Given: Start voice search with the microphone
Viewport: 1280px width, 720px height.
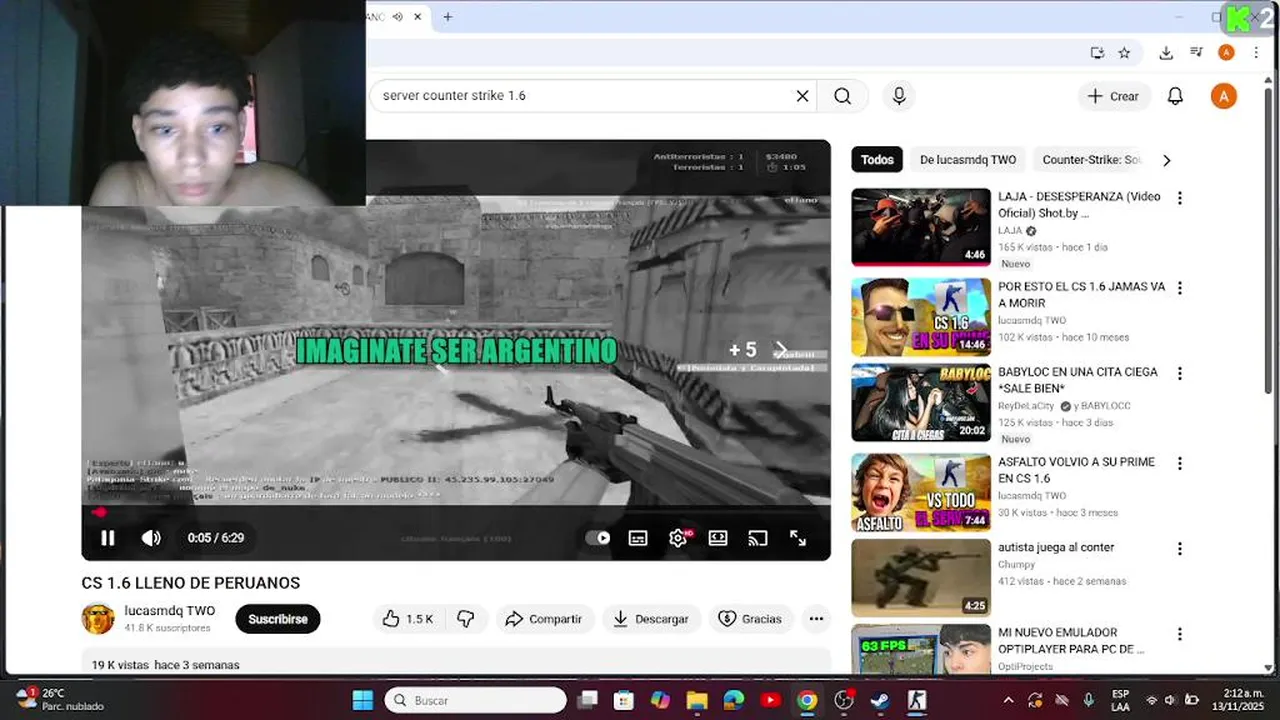Looking at the screenshot, I should coord(899,96).
